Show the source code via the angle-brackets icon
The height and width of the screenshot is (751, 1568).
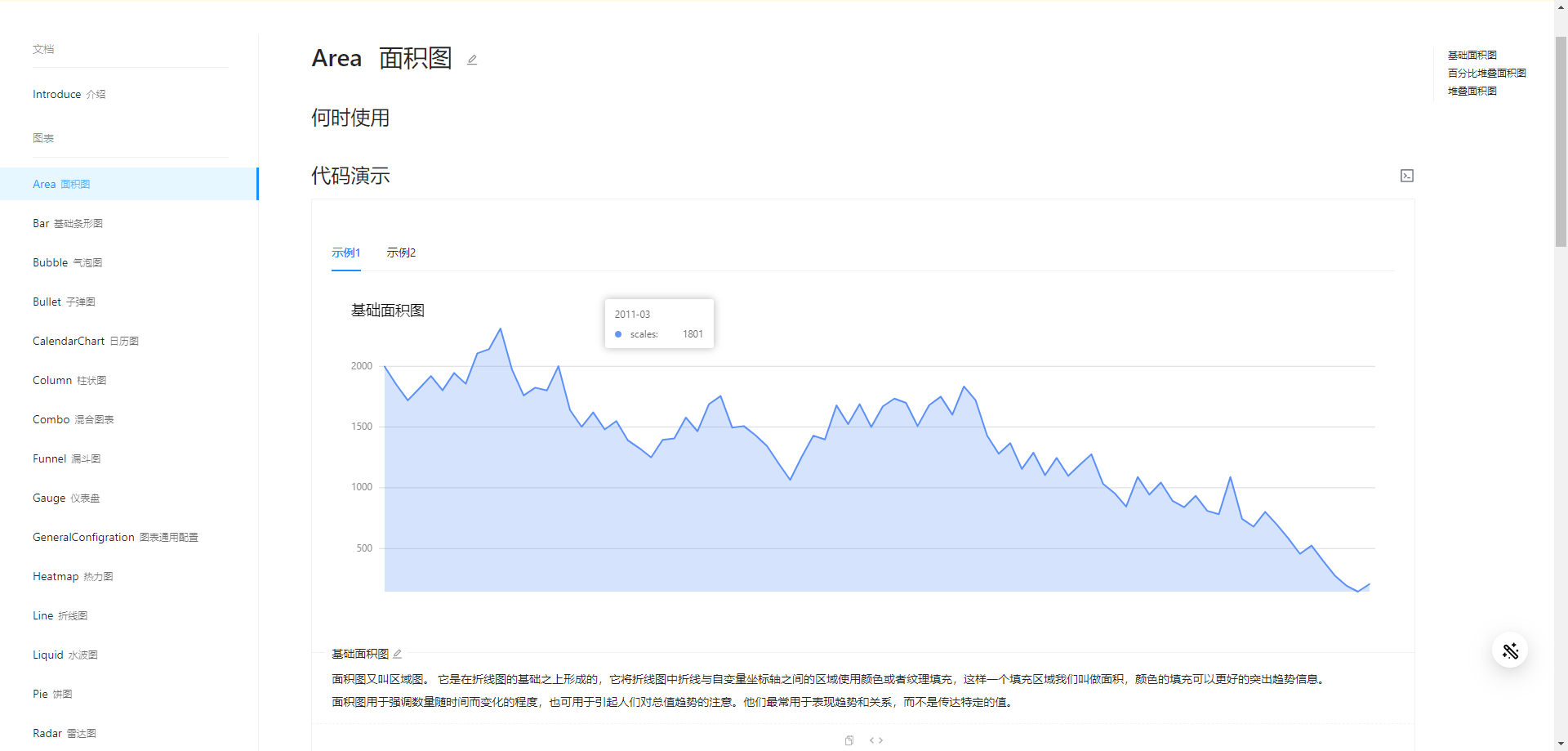[x=876, y=740]
